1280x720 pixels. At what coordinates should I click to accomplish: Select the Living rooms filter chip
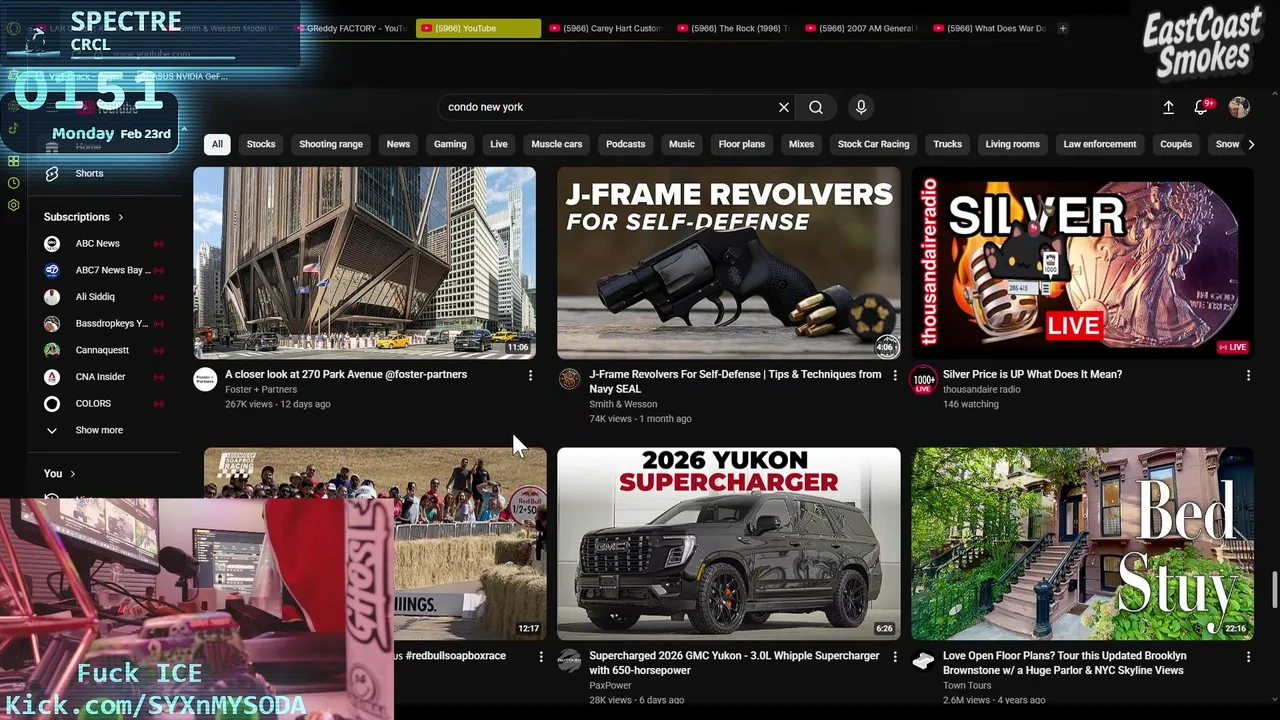pyautogui.click(x=1012, y=144)
